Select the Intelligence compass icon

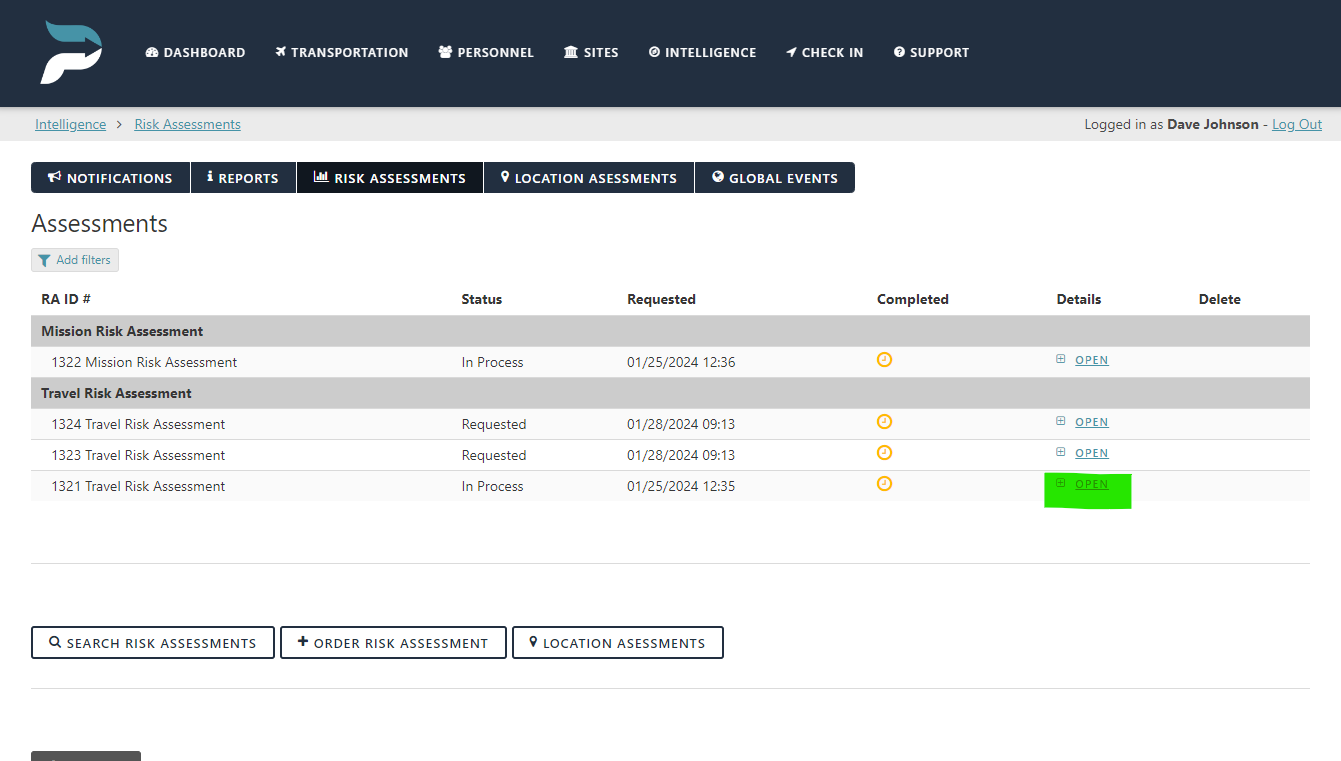[655, 52]
